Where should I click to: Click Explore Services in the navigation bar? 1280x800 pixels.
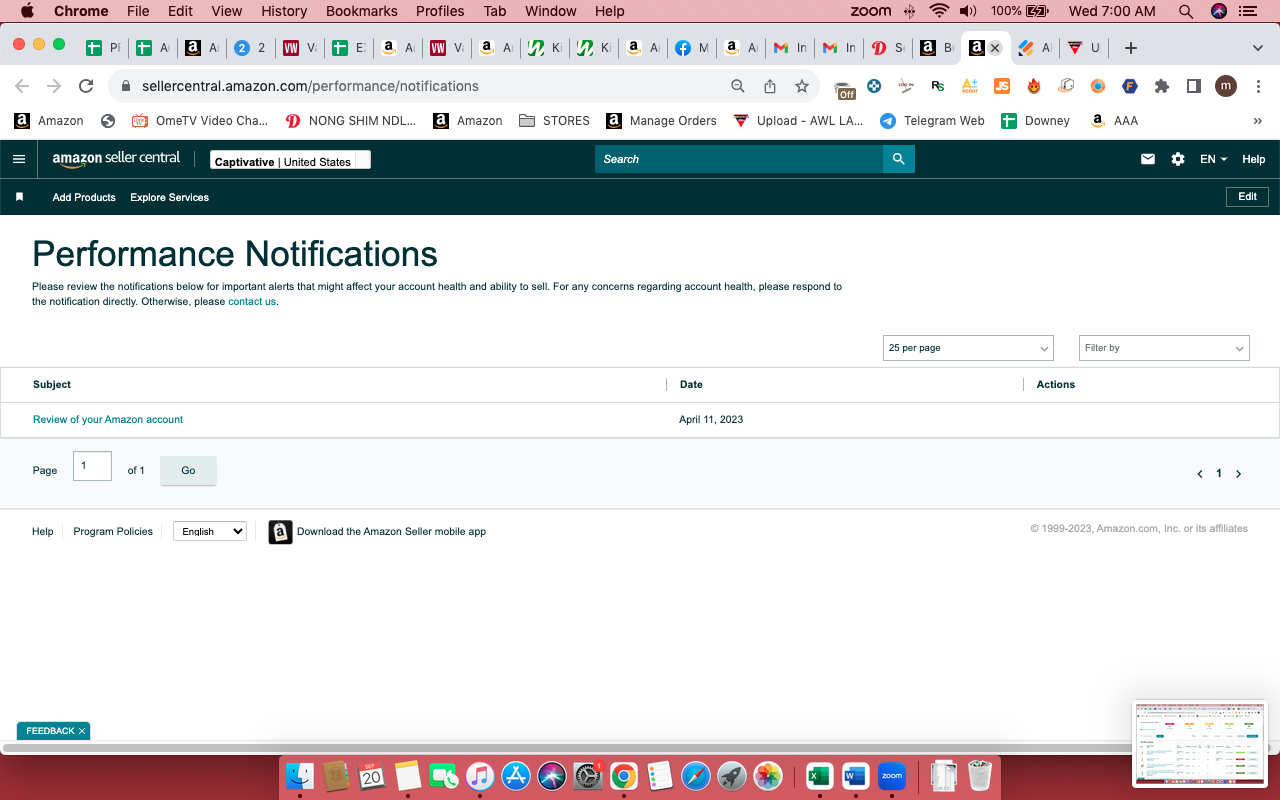(x=170, y=197)
